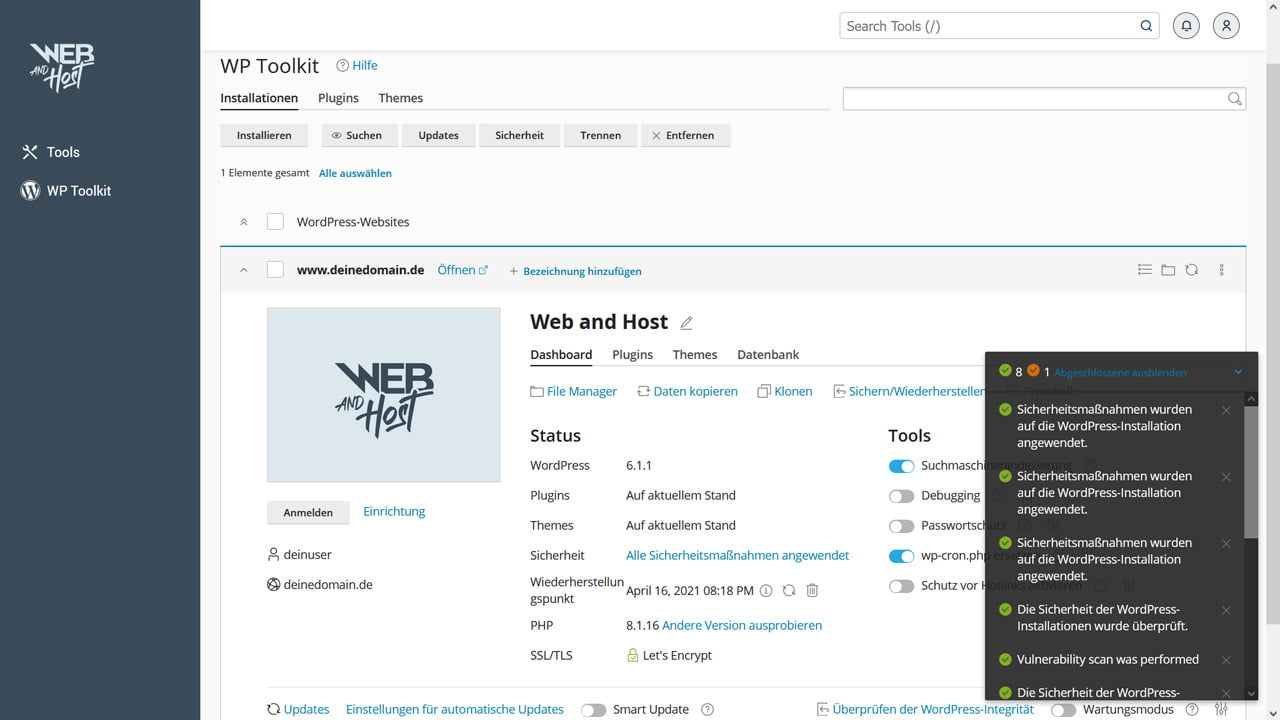Viewport: 1280px width, 720px height.
Task: Click the Updates link at the bottom
Action: click(x=298, y=709)
